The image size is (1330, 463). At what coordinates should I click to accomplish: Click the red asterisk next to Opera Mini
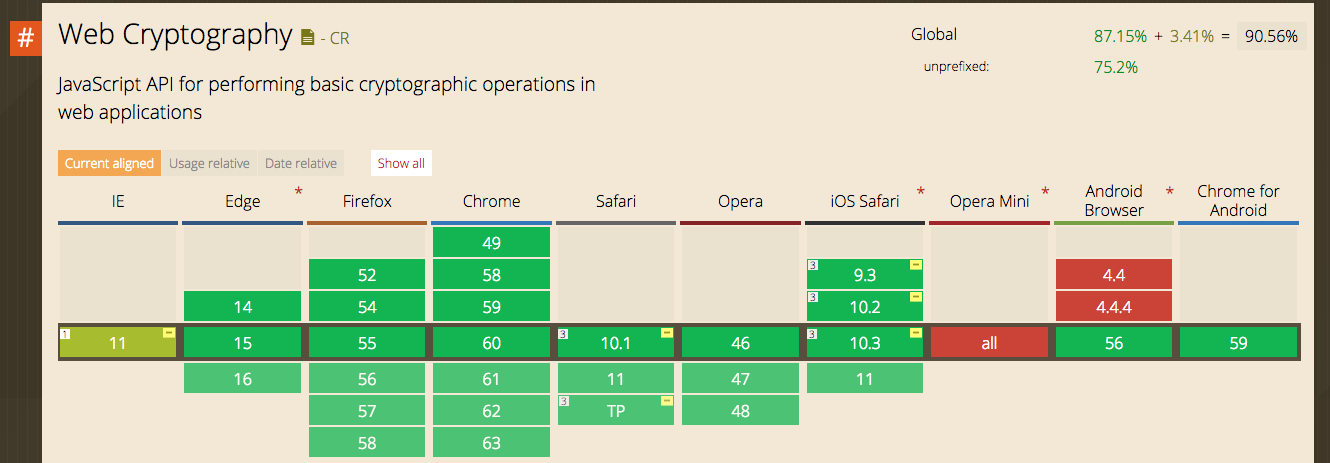(1045, 192)
